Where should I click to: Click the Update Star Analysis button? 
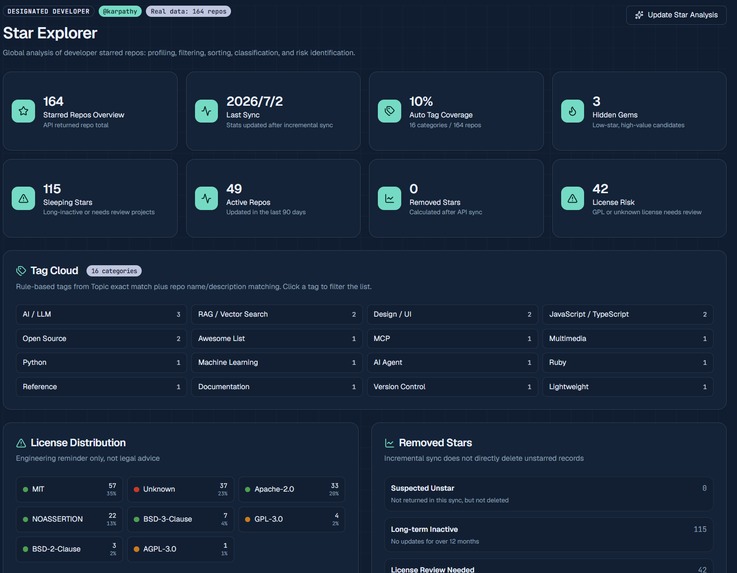(676, 15)
